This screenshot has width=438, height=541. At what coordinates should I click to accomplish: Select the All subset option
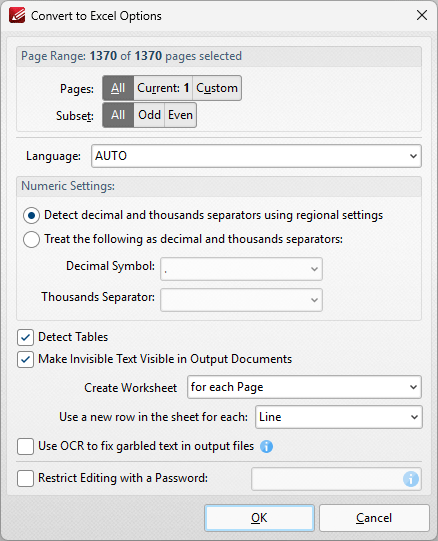coord(118,115)
